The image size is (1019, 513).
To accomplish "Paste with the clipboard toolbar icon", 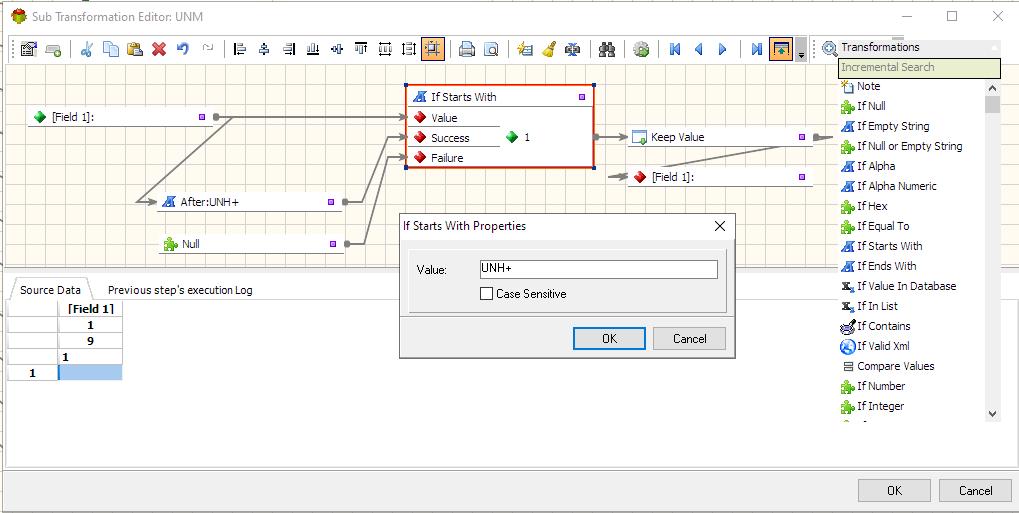I will coord(135,49).
